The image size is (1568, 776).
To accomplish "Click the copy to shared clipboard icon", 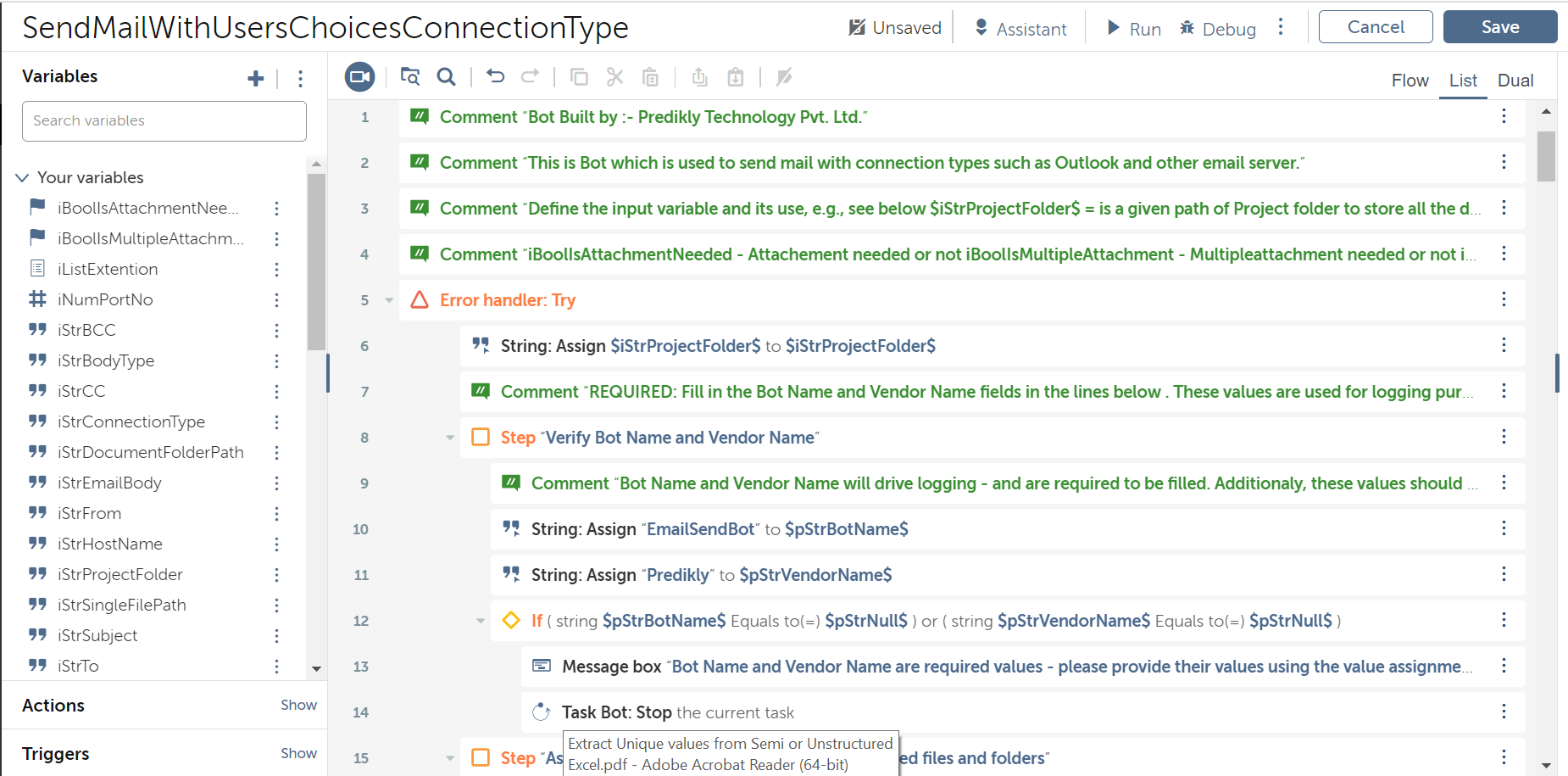I will (699, 77).
